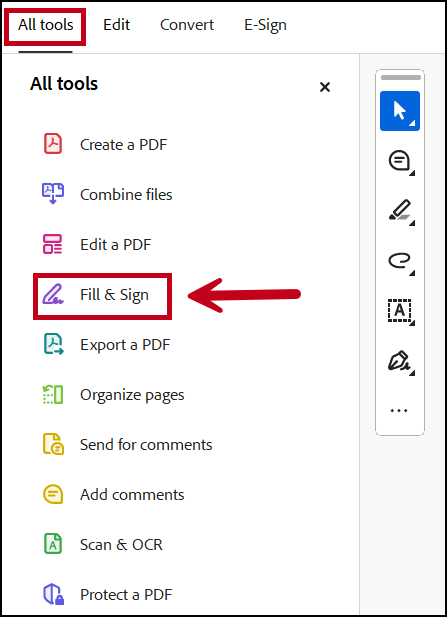Launch the Scan & OCR tool

(x=102, y=545)
